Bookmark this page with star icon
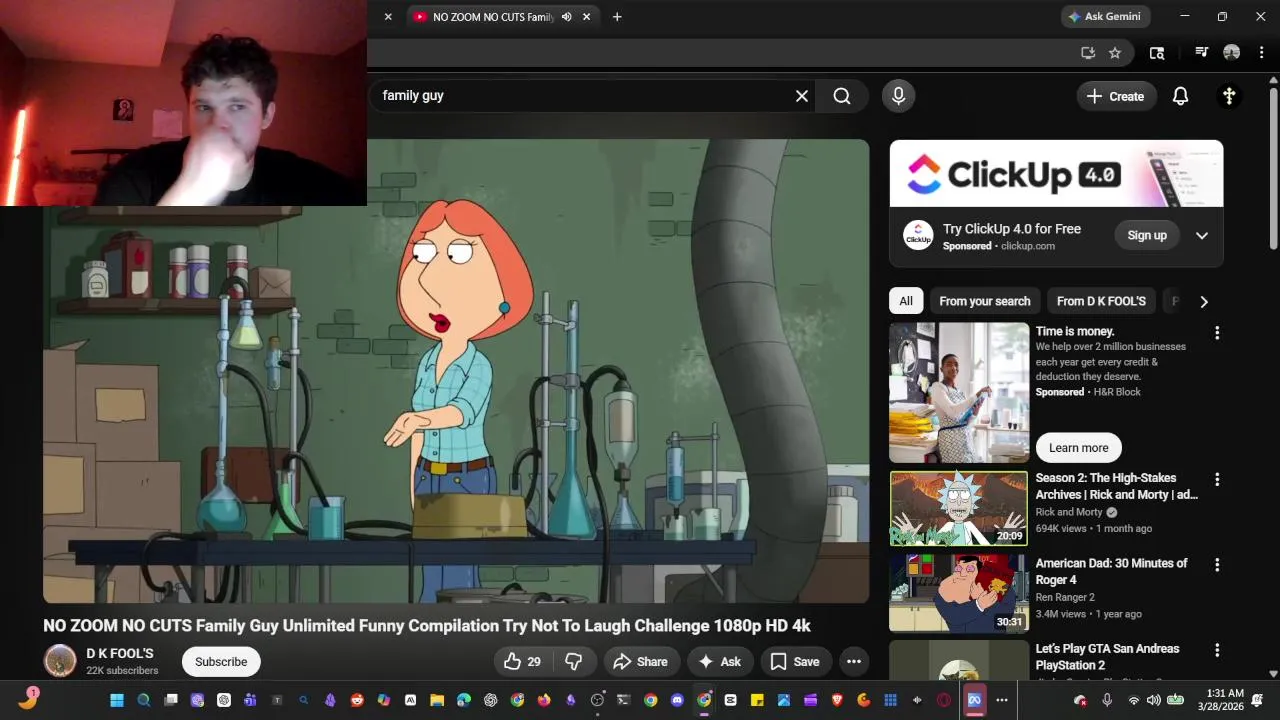Screen dimensions: 1280x720 1115,53
